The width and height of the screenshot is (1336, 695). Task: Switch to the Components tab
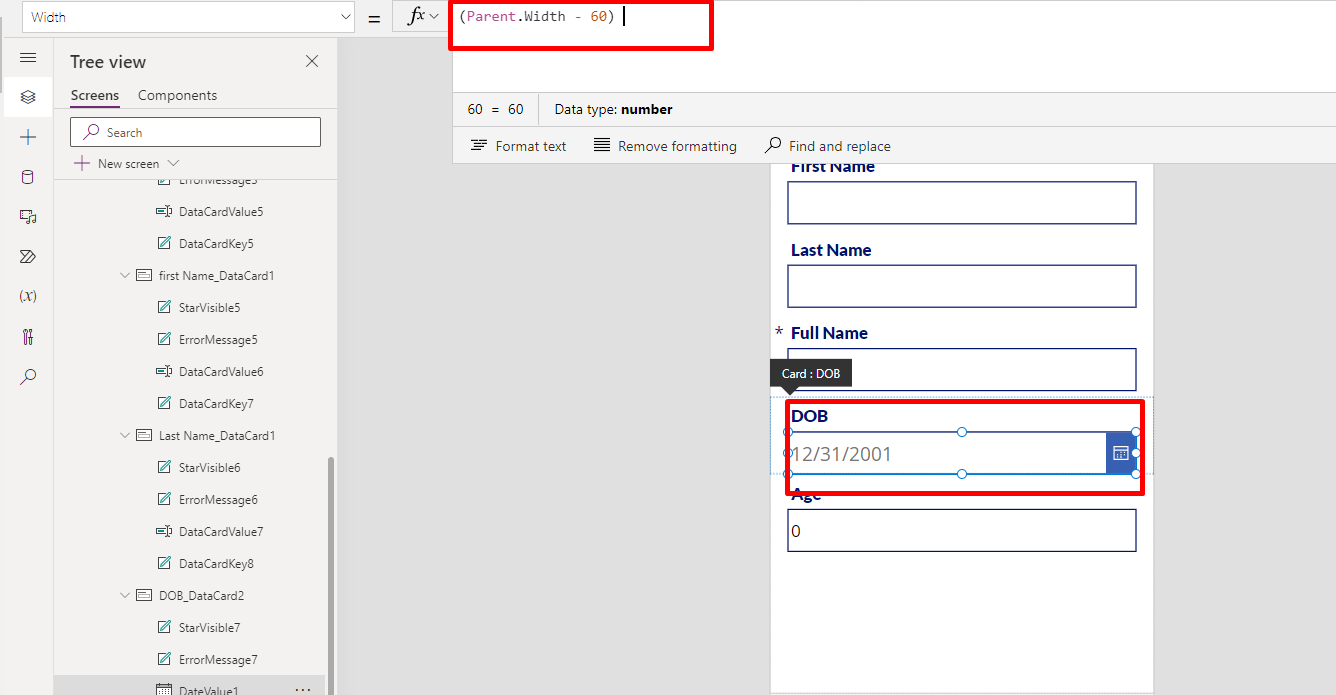click(177, 95)
